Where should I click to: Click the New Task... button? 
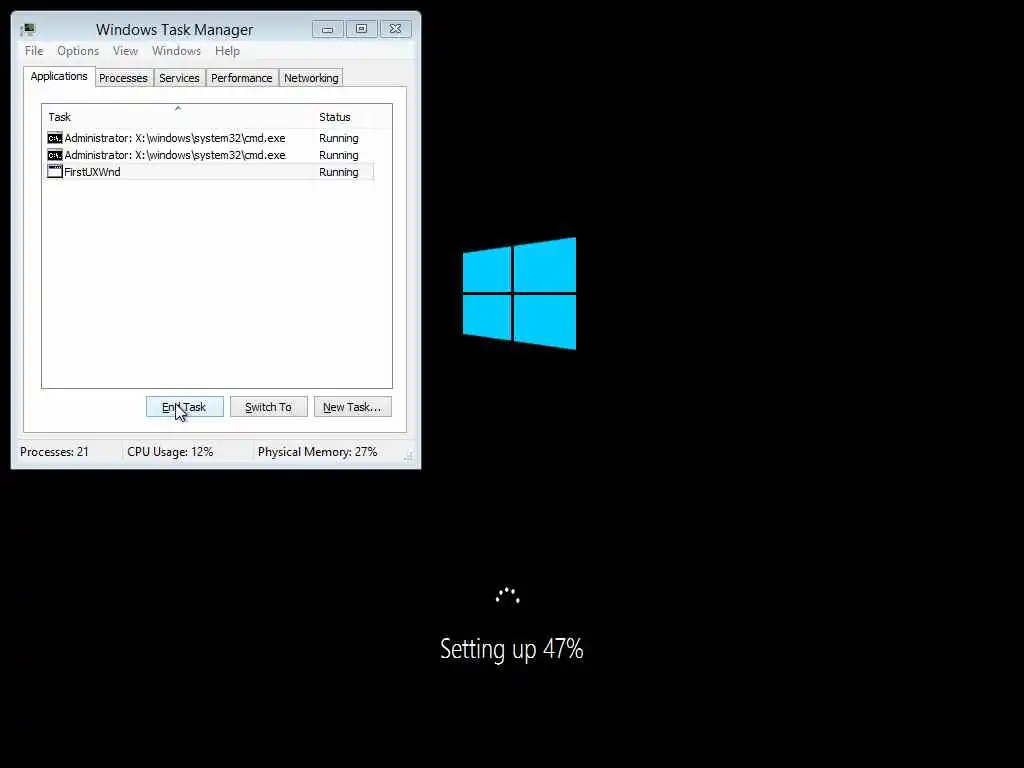(353, 407)
